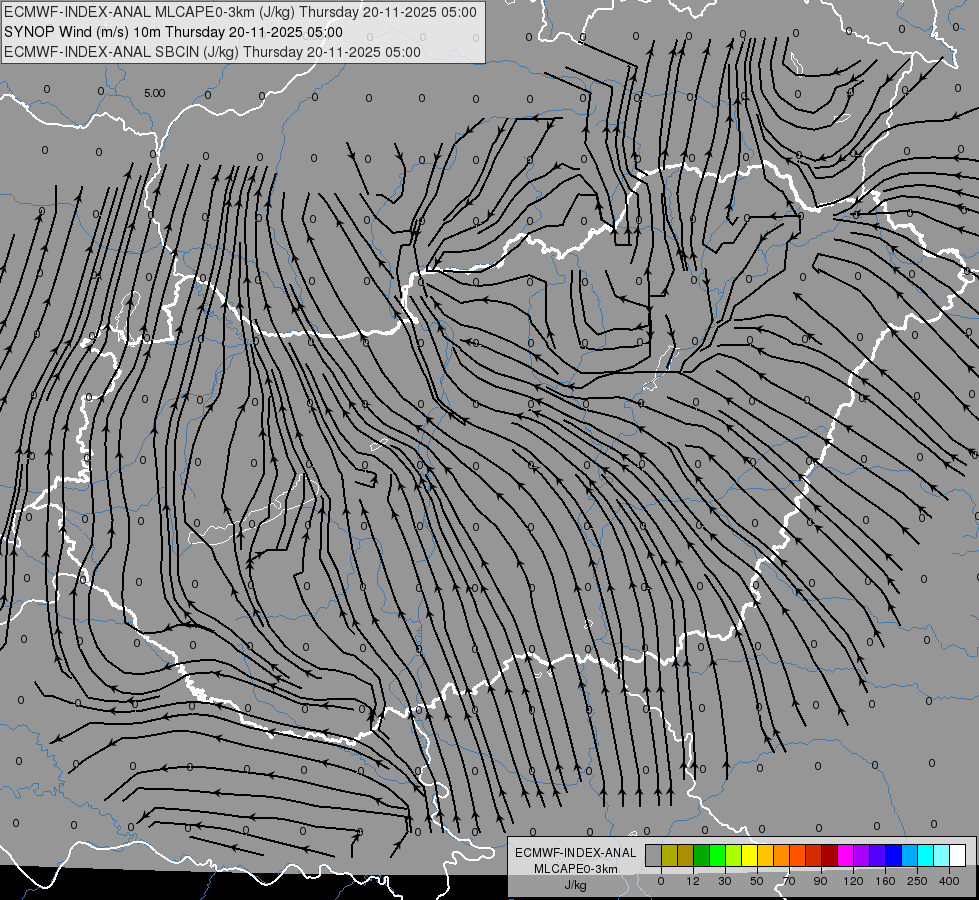Screen dimensions: 979x900
Task: Click the pure blue legend swatch
Action: click(x=893, y=855)
